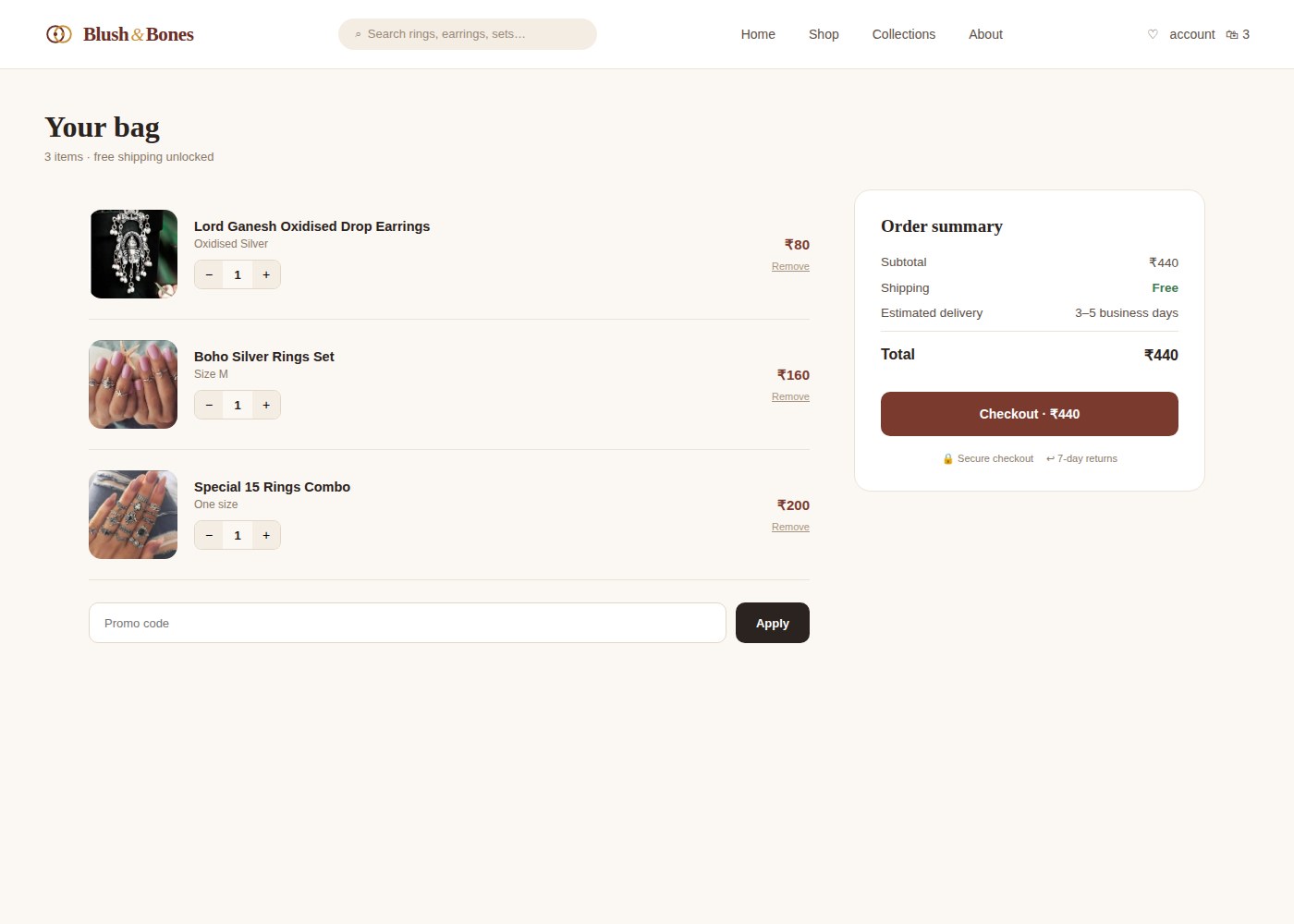This screenshot has height=924, width=1294.
Task: Decrease quantity of Special 15 Rings Combo
Action: (x=209, y=535)
